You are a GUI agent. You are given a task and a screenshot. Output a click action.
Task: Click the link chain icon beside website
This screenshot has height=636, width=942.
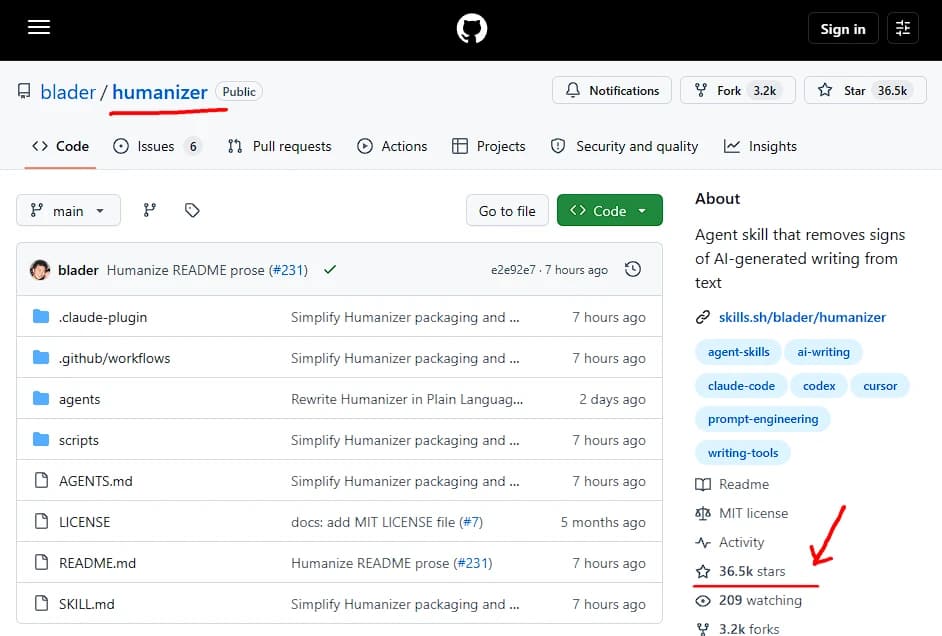pyautogui.click(x=703, y=317)
